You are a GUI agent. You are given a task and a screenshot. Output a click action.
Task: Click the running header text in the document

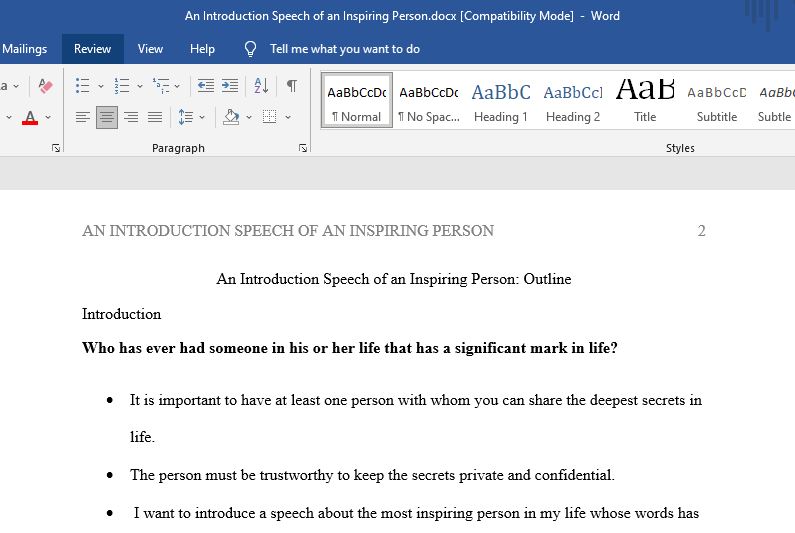click(x=288, y=231)
